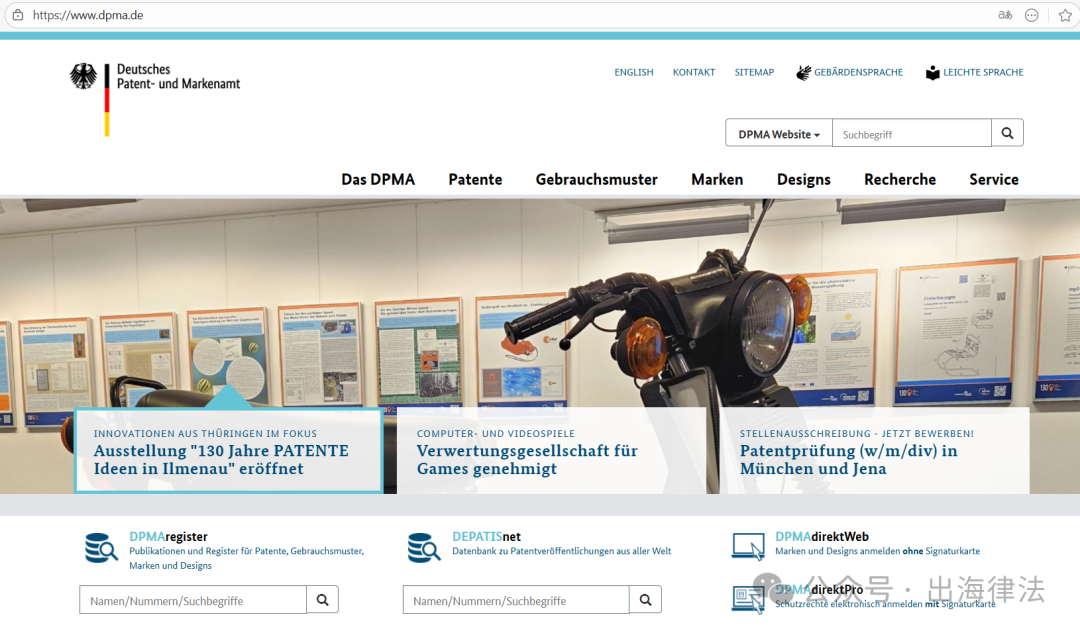Click the Suchbegriff website search field
The height and width of the screenshot is (633, 1080).
(912, 134)
